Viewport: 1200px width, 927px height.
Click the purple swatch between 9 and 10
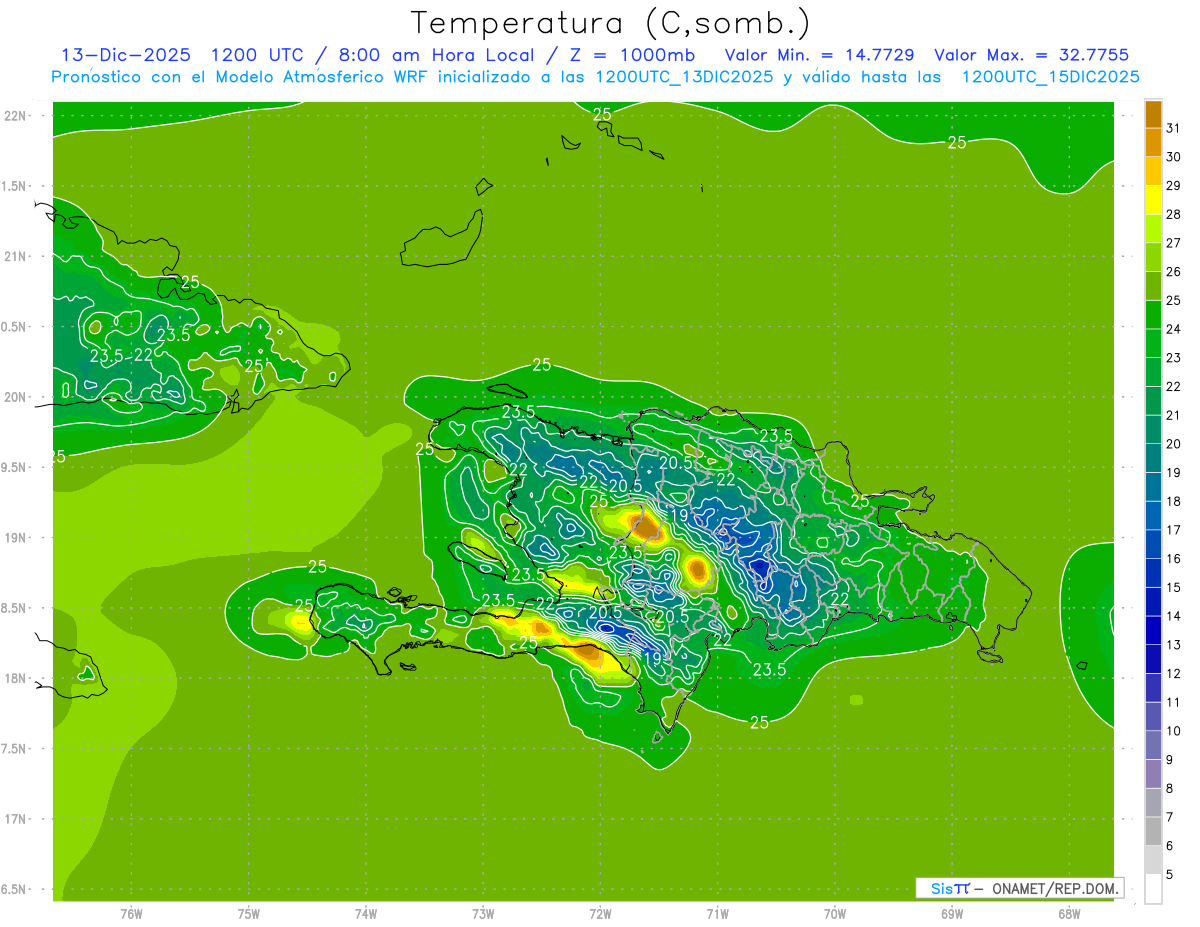click(1153, 746)
